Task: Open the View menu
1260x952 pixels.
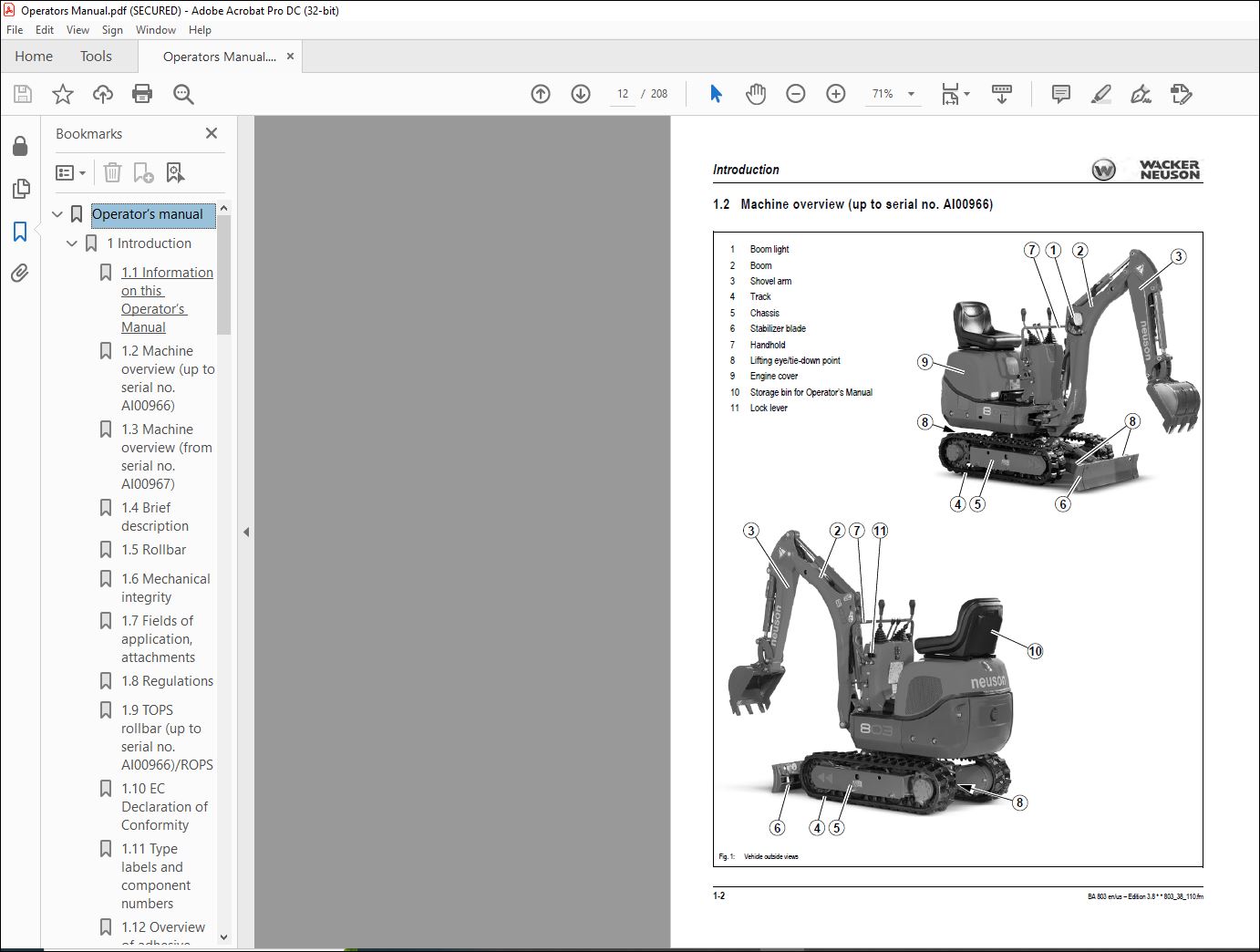Action: pos(77,30)
